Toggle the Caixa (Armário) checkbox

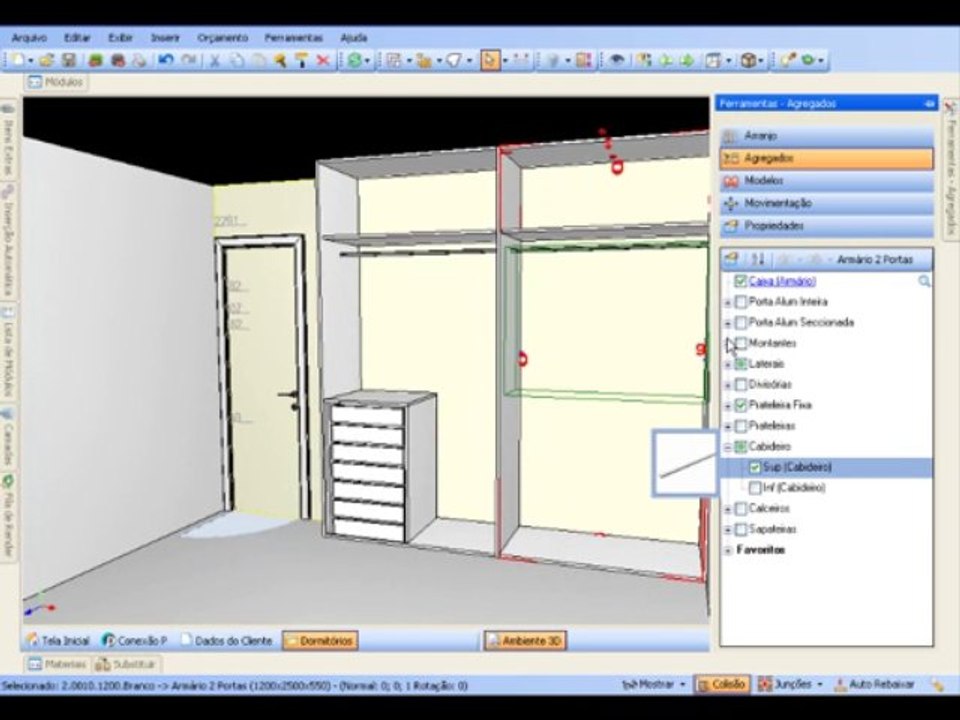point(740,281)
